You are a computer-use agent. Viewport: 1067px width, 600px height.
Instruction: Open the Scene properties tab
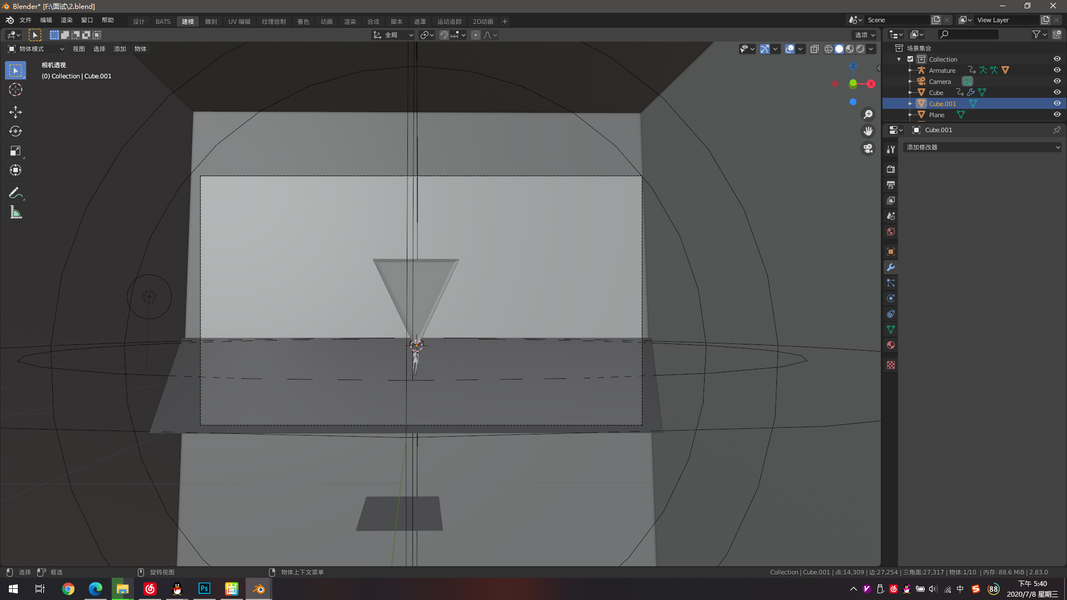[x=891, y=216]
